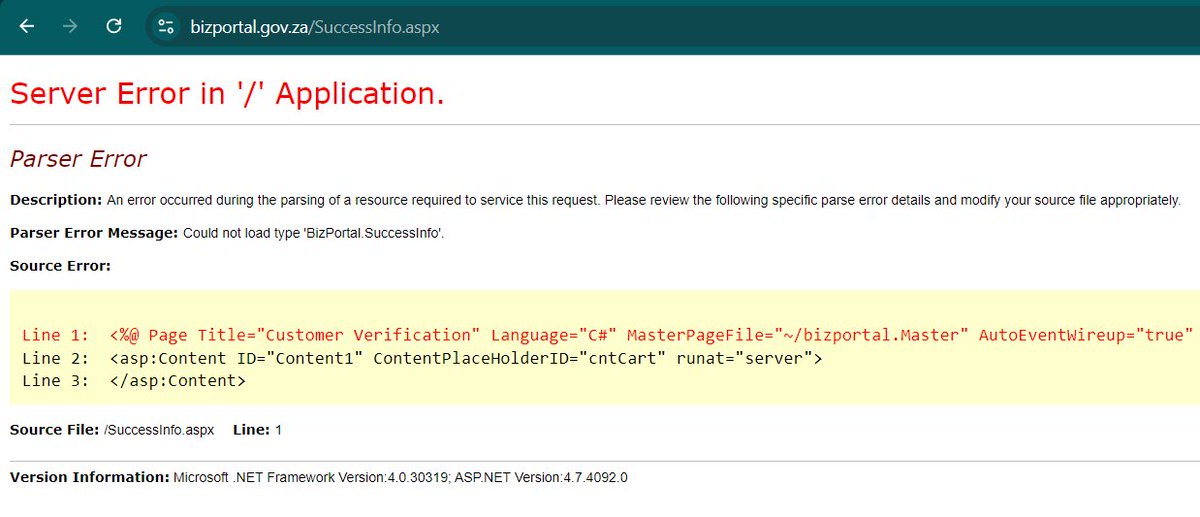Viewport: 1200px width, 517px height.
Task: Click the '/SuccessInfo.aspx' source file path
Action: click(x=159, y=429)
